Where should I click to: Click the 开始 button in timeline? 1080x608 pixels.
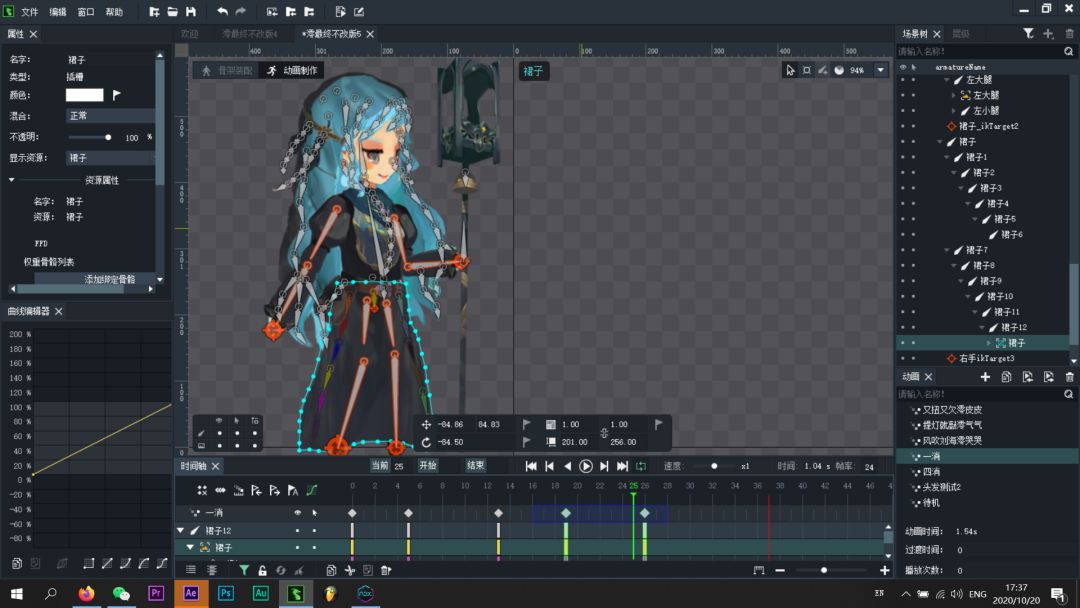click(428, 465)
